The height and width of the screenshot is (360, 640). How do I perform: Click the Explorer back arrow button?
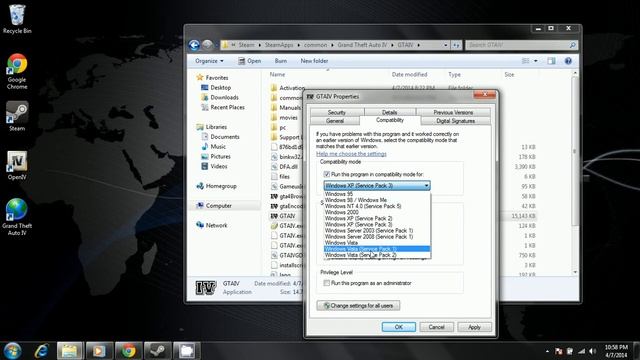point(194,45)
